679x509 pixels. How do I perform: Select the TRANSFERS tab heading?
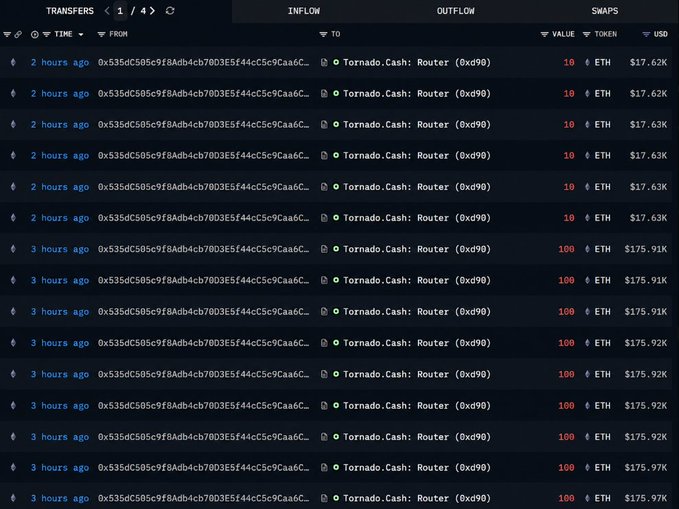click(x=70, y=11)
